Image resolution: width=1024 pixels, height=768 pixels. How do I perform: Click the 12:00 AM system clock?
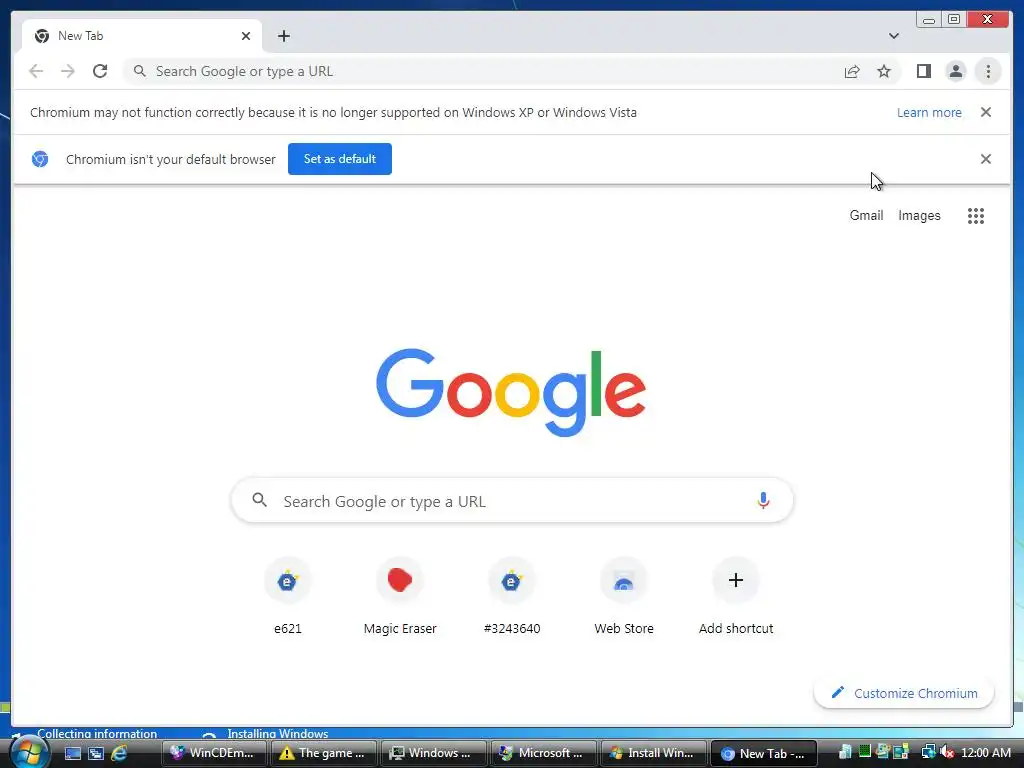pos(985,753)
